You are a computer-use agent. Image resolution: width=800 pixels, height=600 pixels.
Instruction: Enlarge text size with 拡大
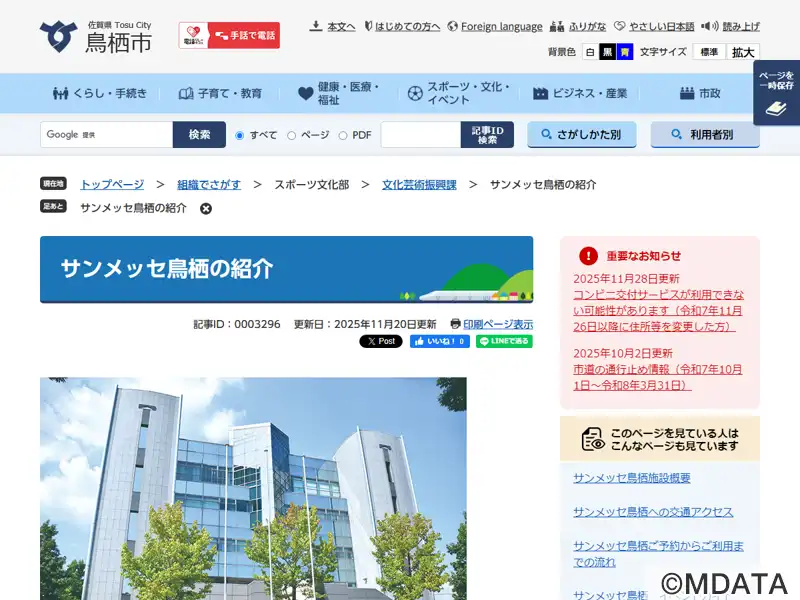(x=743, y=52)
